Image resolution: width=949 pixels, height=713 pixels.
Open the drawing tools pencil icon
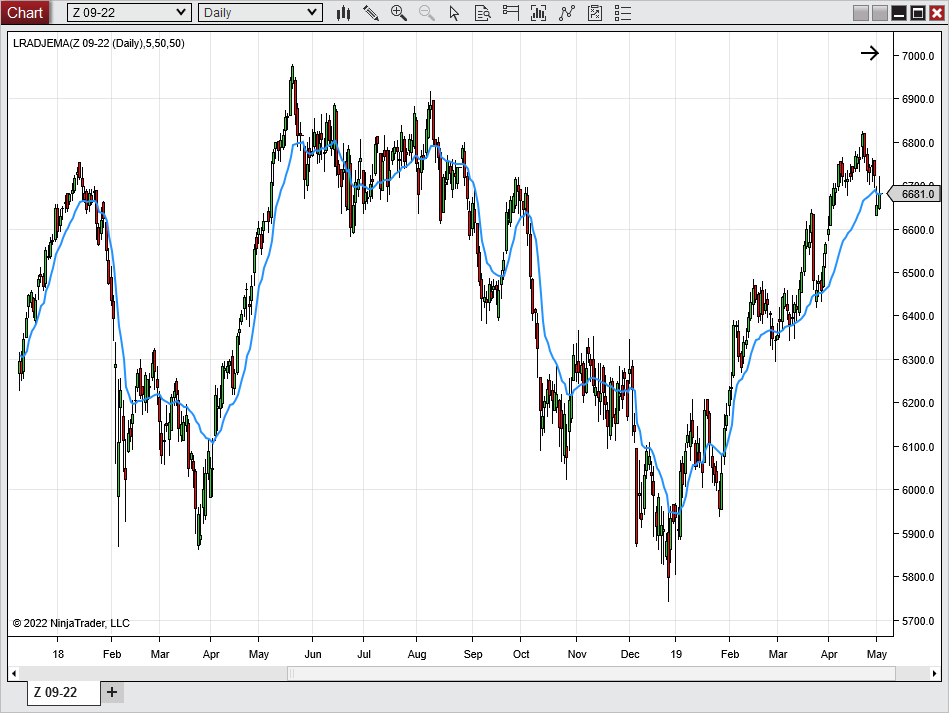tap(370, 13)
